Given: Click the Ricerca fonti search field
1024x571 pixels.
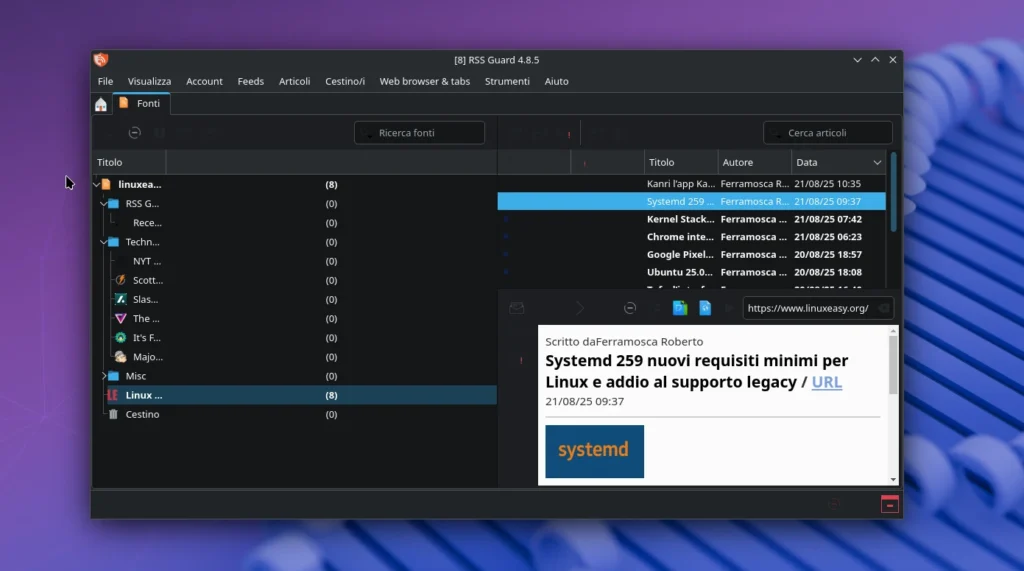Looking at the screenshot, I should click(419, 133).
